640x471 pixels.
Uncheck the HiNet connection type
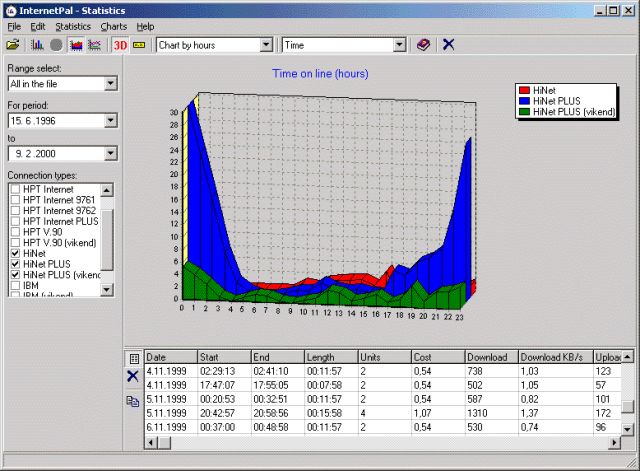(15, 254)
